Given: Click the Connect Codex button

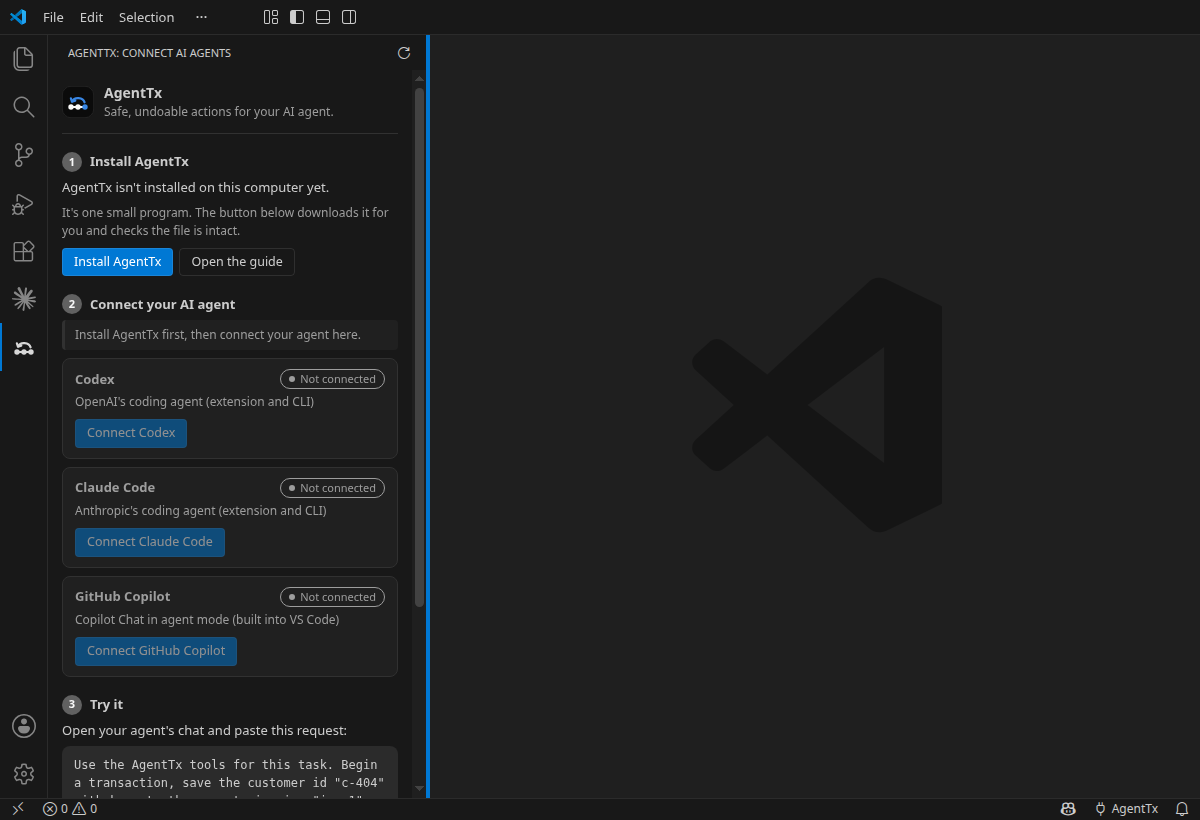Looking at the screenshot, I should pos(131,433).
